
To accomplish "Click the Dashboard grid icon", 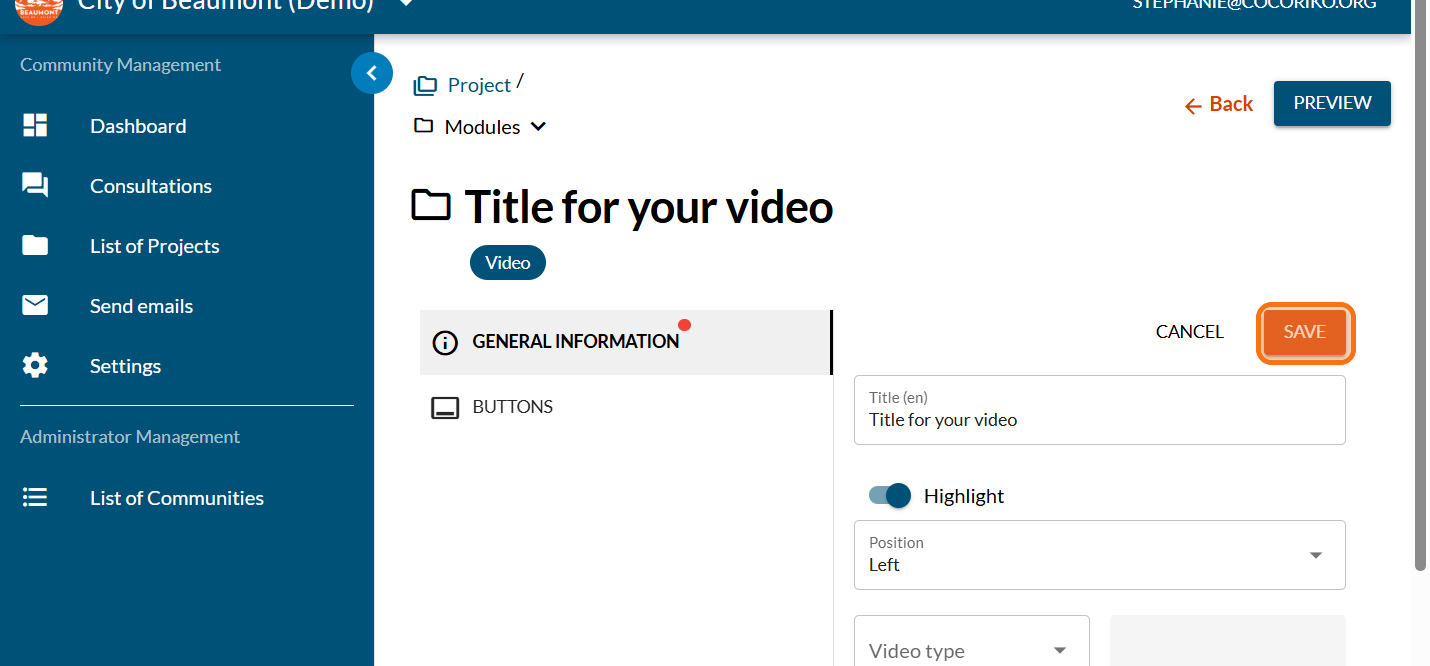I will (35, 126).
